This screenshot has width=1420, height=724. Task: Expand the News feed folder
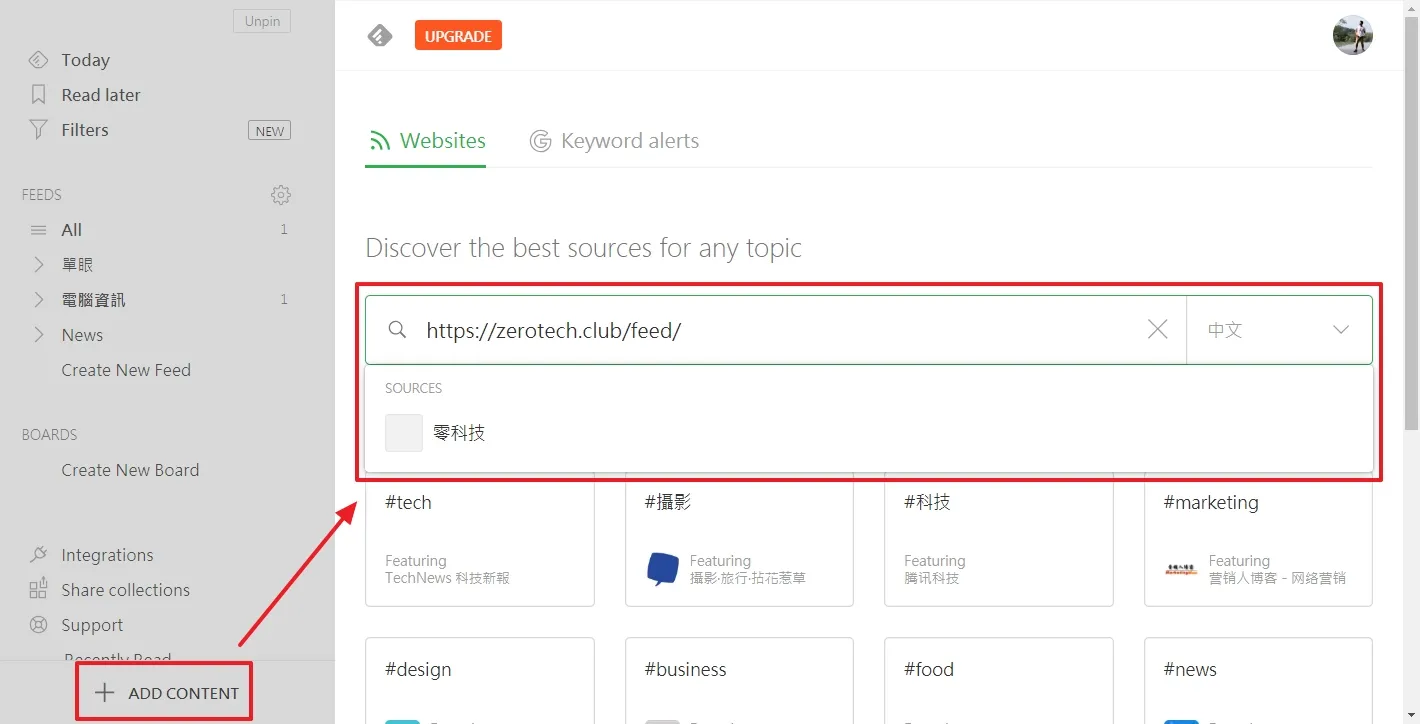[38, 335]
